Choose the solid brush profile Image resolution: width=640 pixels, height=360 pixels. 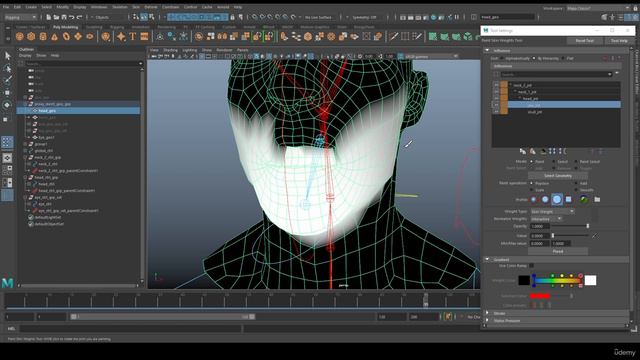coord(557,200)
